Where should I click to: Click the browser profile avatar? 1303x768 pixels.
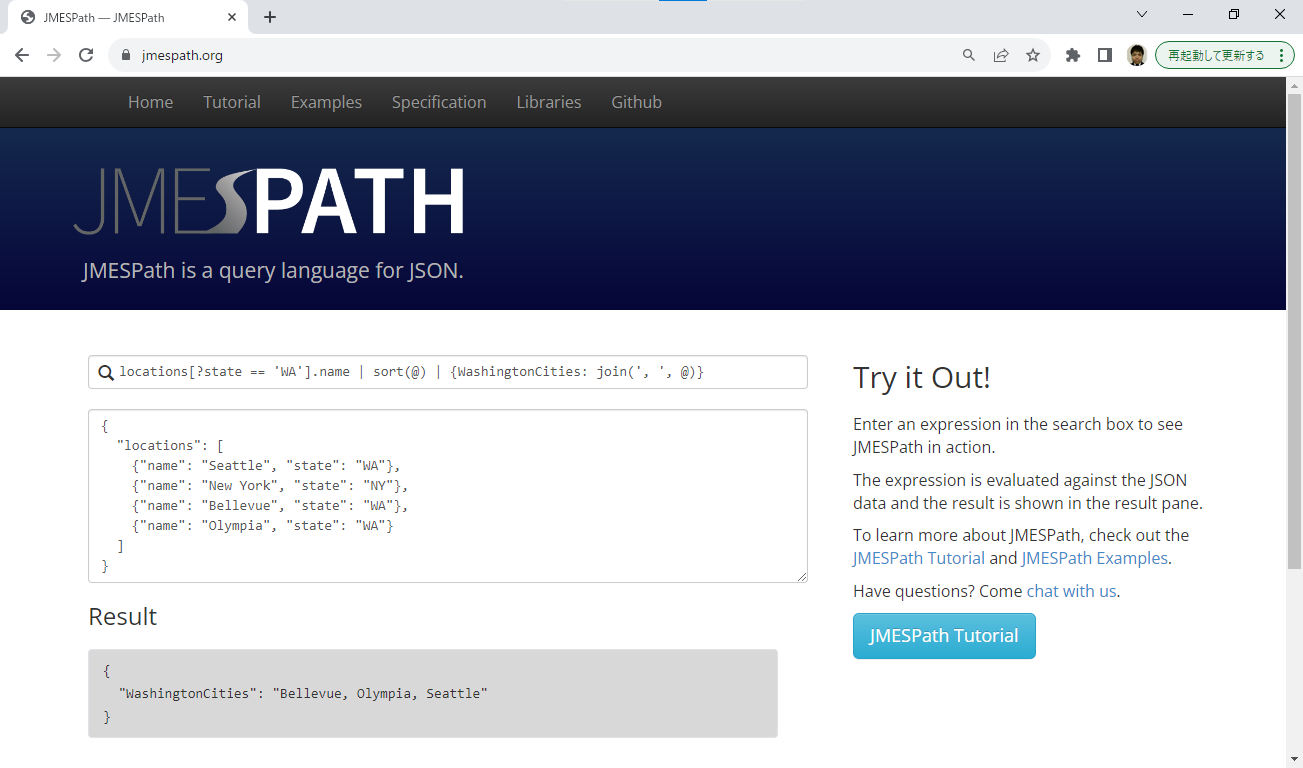click(x=1138, y=55)
